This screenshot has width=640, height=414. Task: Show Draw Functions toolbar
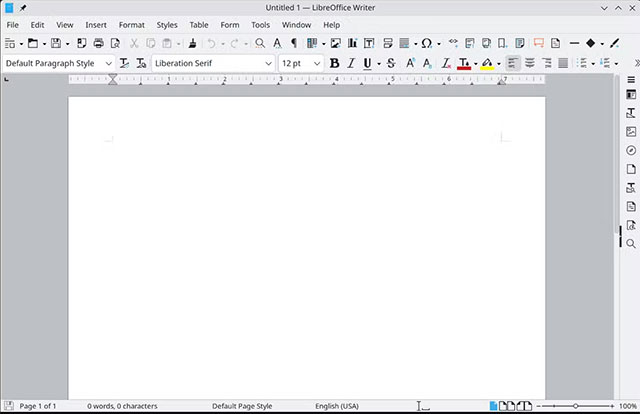(x=615, y=43)
